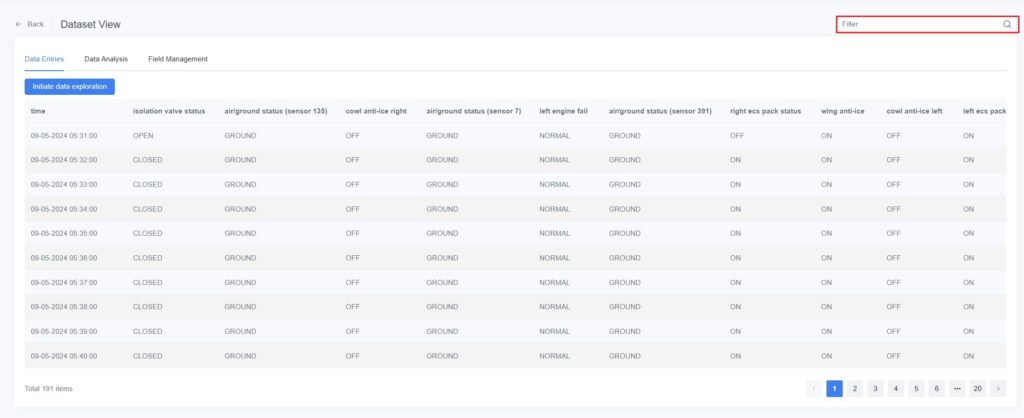Screen dimensions: 1024x418
Task: Expand more pages via ellipsis button
Action: pos(957,388)
